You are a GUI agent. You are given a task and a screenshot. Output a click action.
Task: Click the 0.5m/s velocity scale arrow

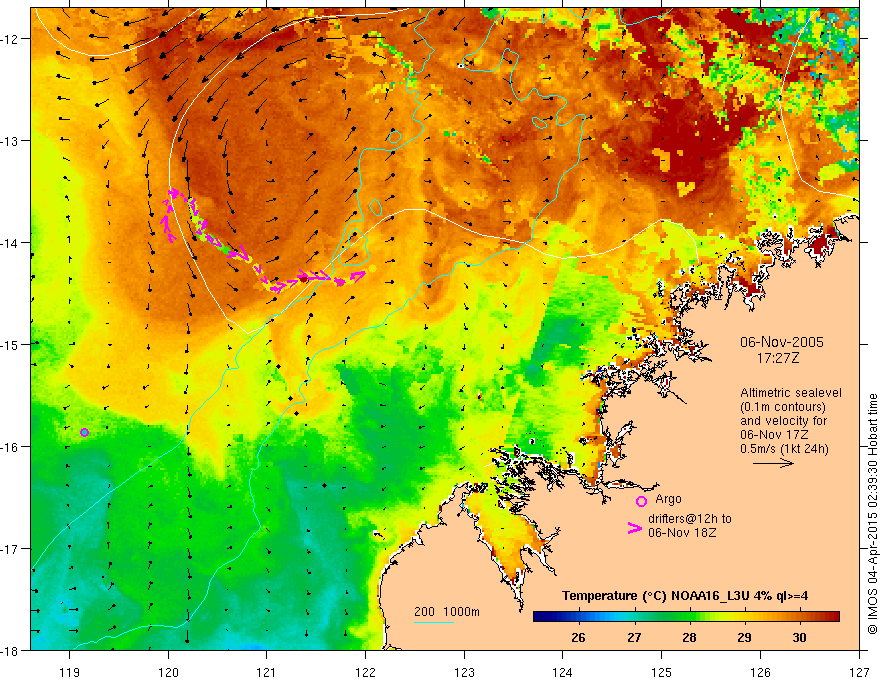point(773,463)
